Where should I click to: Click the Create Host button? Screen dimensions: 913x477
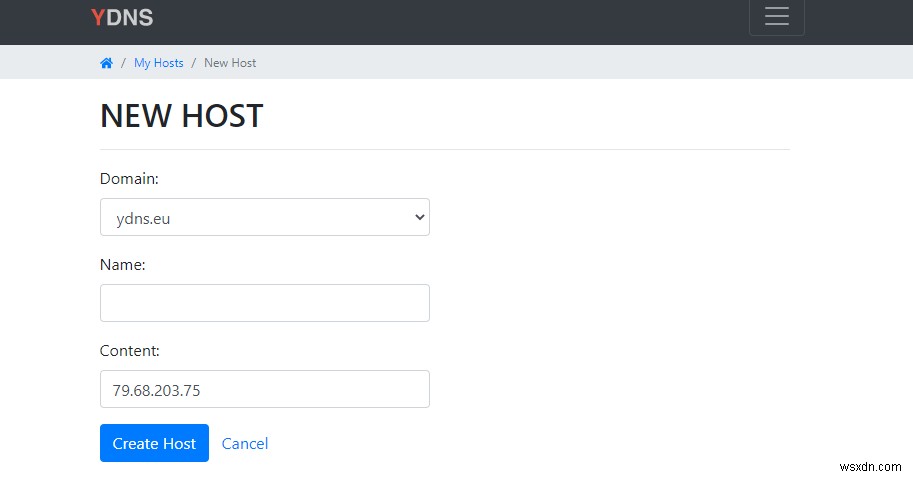(x=154, y=443)
